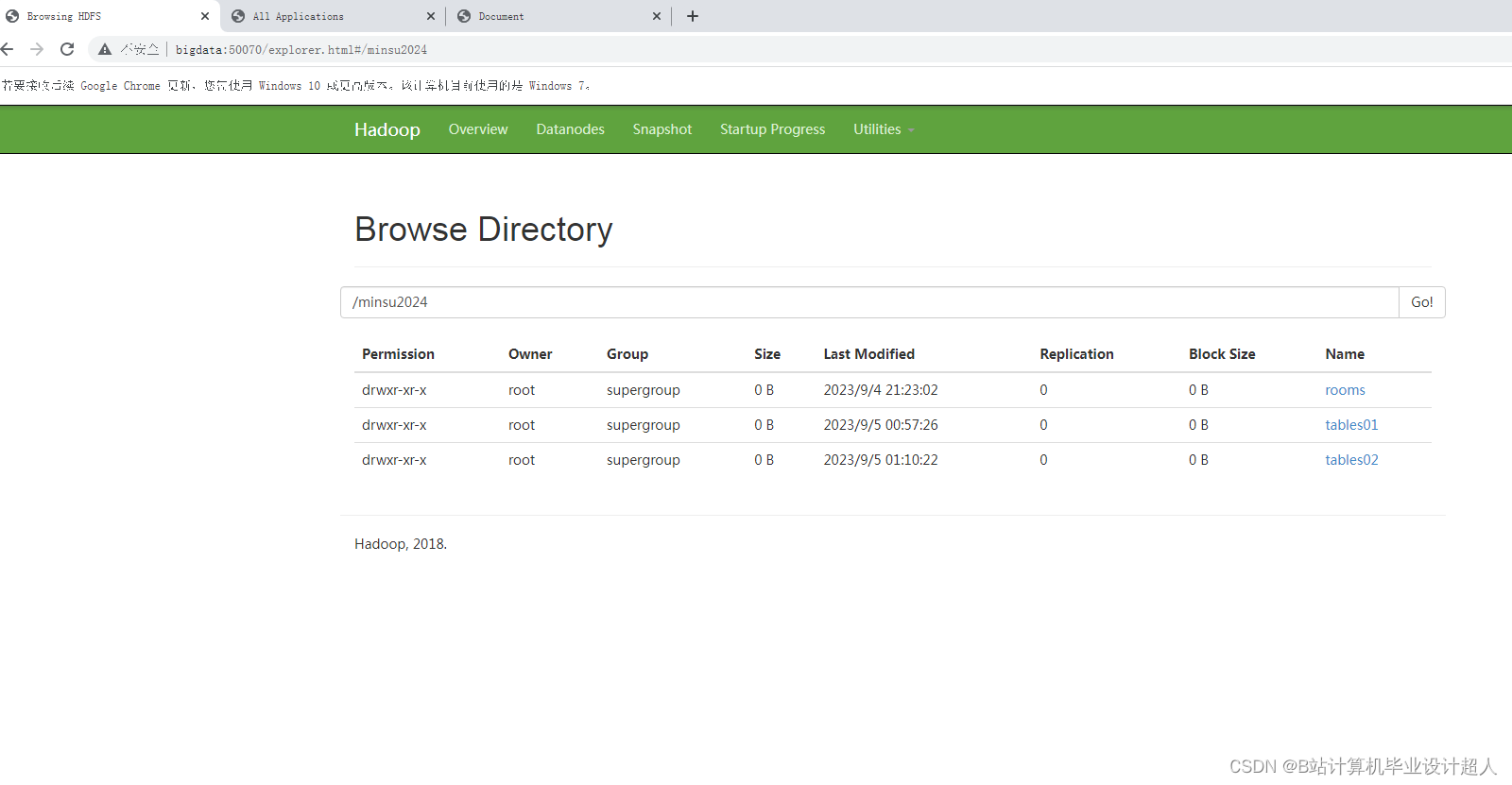The width and height of the screenshot is (1512, 785).
Task: Close the Document tab
Action: tap(657, 16)
